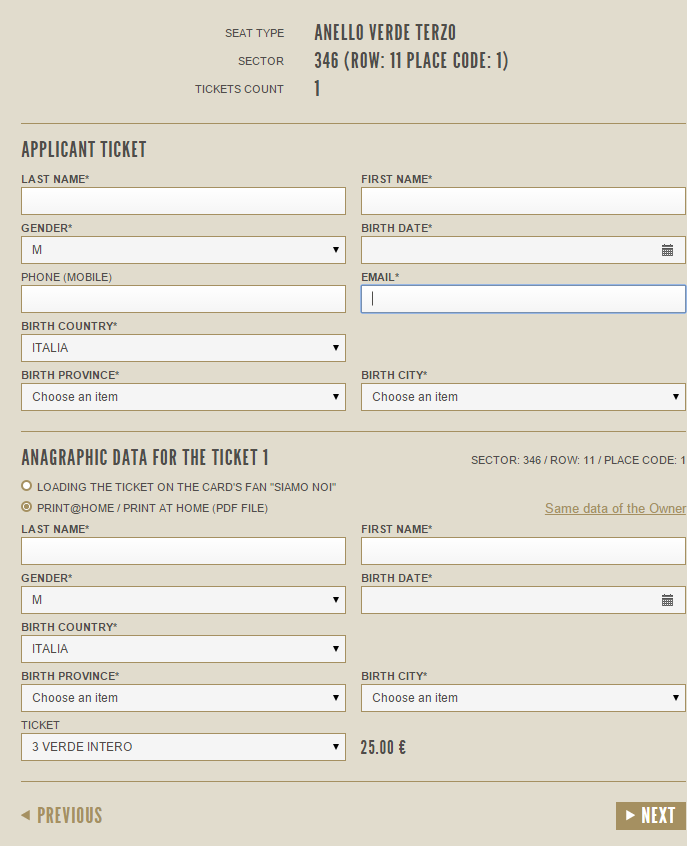Expand the ticket 1 Birth City dropdown
Viewport: 687px width, 846px height.
pos(523,698)
